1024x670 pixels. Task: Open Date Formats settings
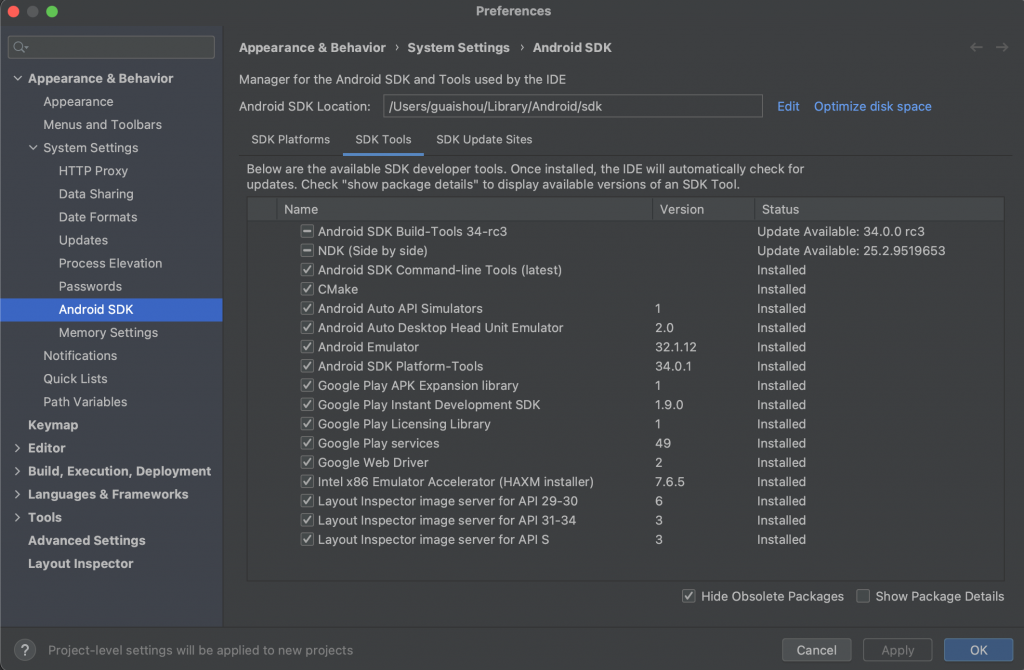98,217
